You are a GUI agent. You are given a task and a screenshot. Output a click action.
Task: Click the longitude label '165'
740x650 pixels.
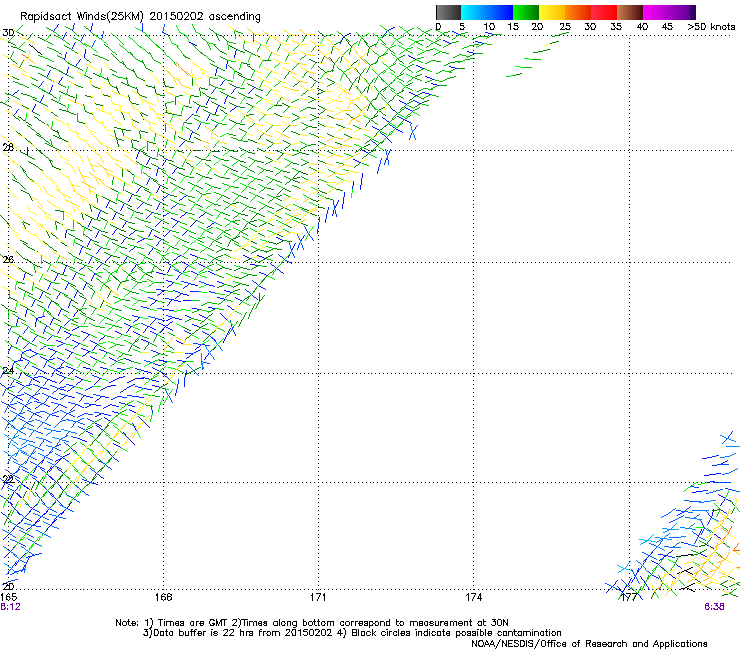[8, 597]
